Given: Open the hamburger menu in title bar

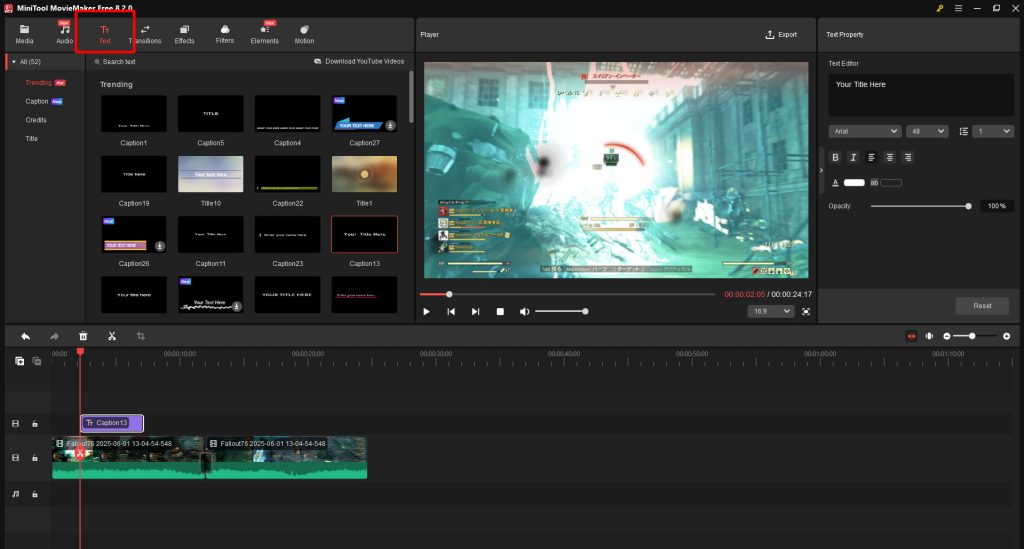Looking at the screenshot, I should [958, 8].
